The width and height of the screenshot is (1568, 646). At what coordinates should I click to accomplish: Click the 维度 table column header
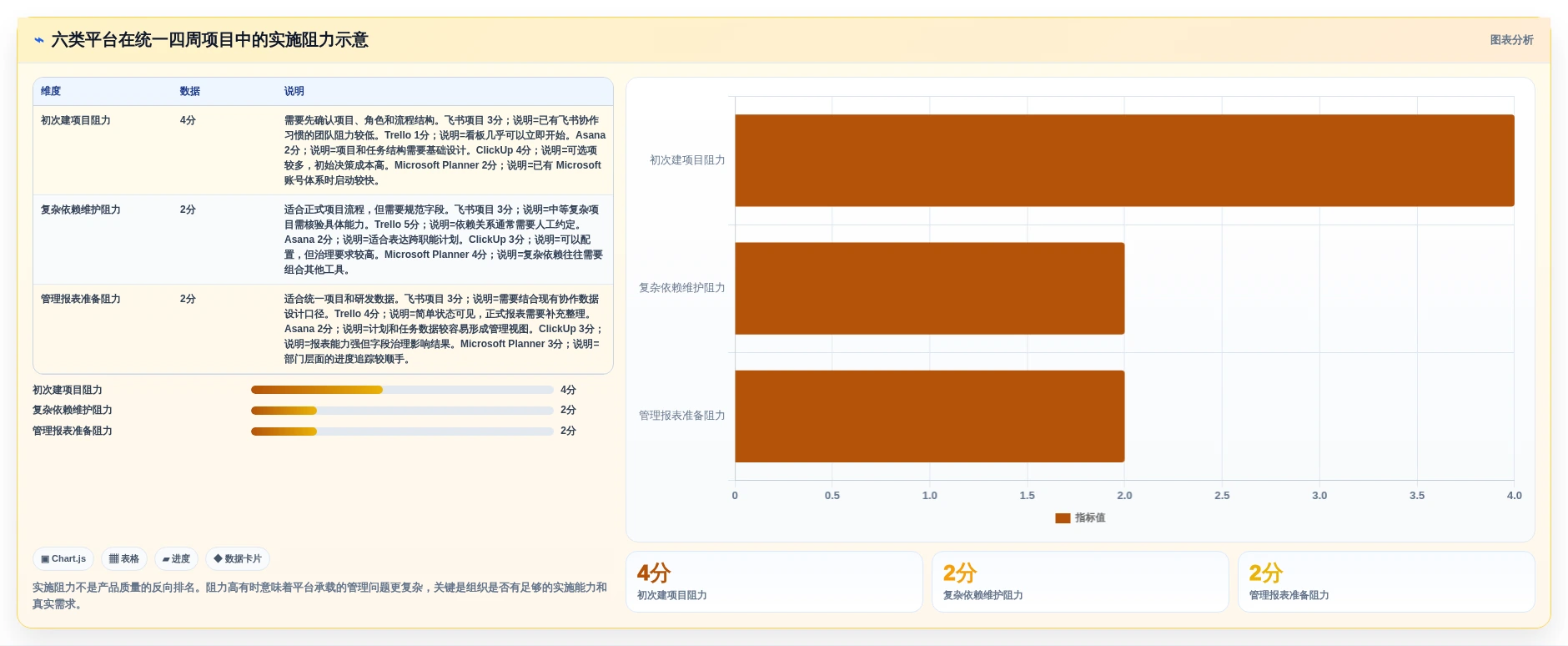(51, 92)
